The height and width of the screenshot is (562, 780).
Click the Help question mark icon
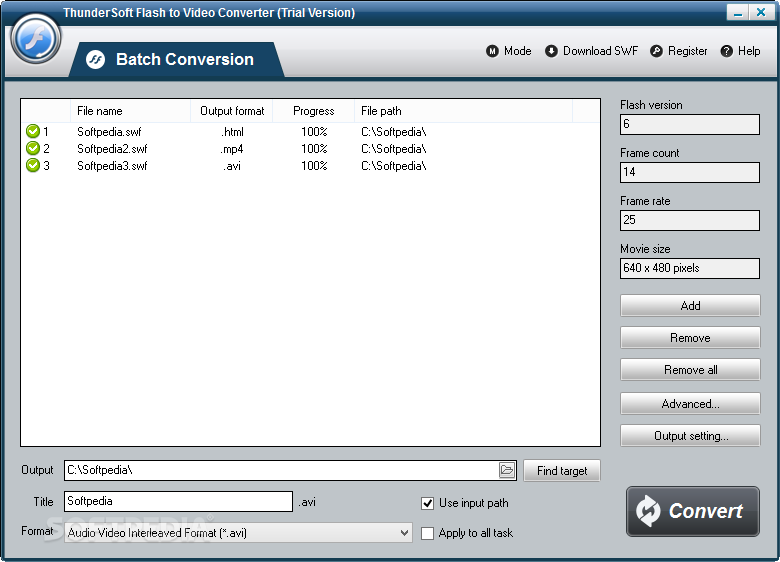point(726,51)
